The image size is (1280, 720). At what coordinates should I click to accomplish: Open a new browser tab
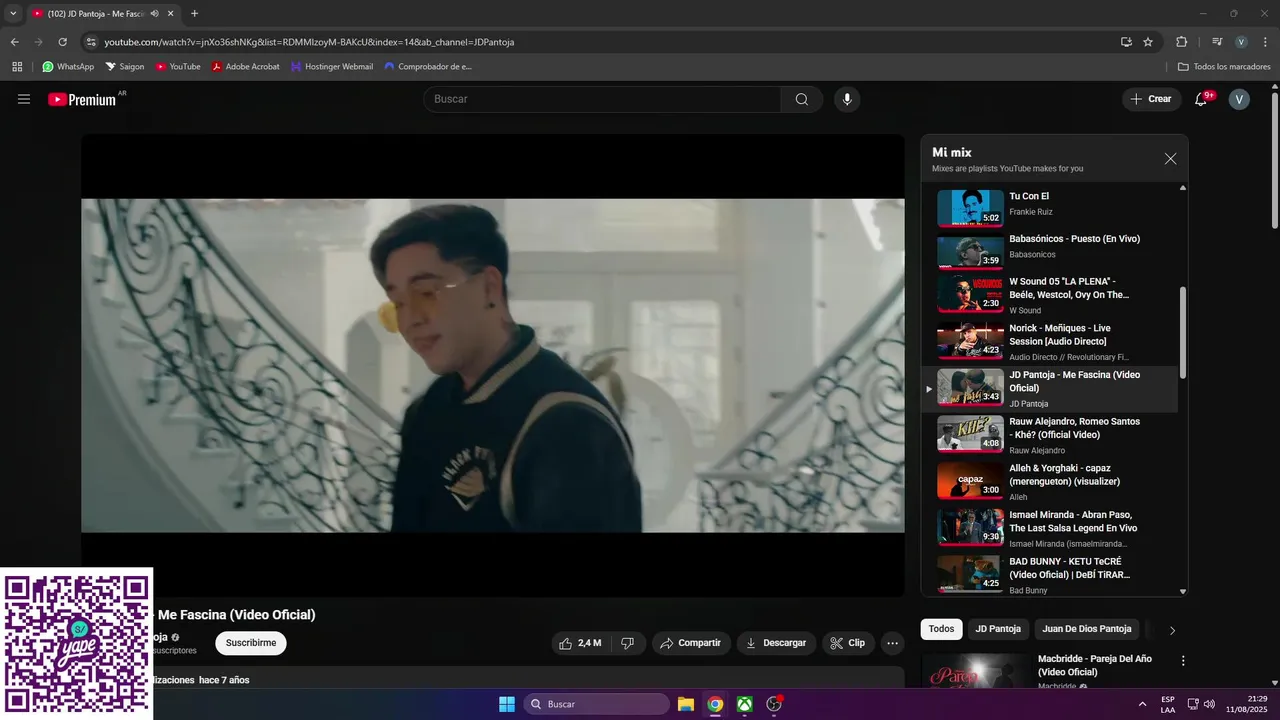(194, 14)
